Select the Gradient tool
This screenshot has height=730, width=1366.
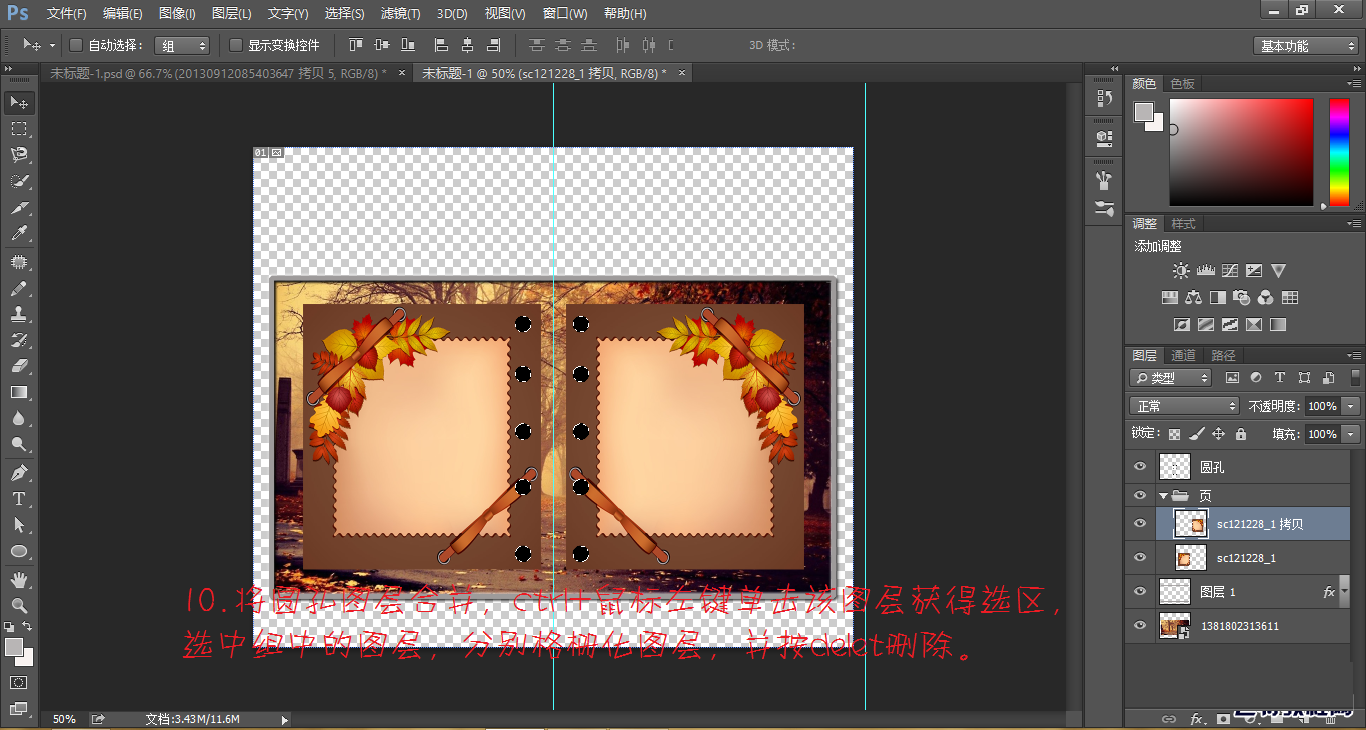[x=19, y=392]
